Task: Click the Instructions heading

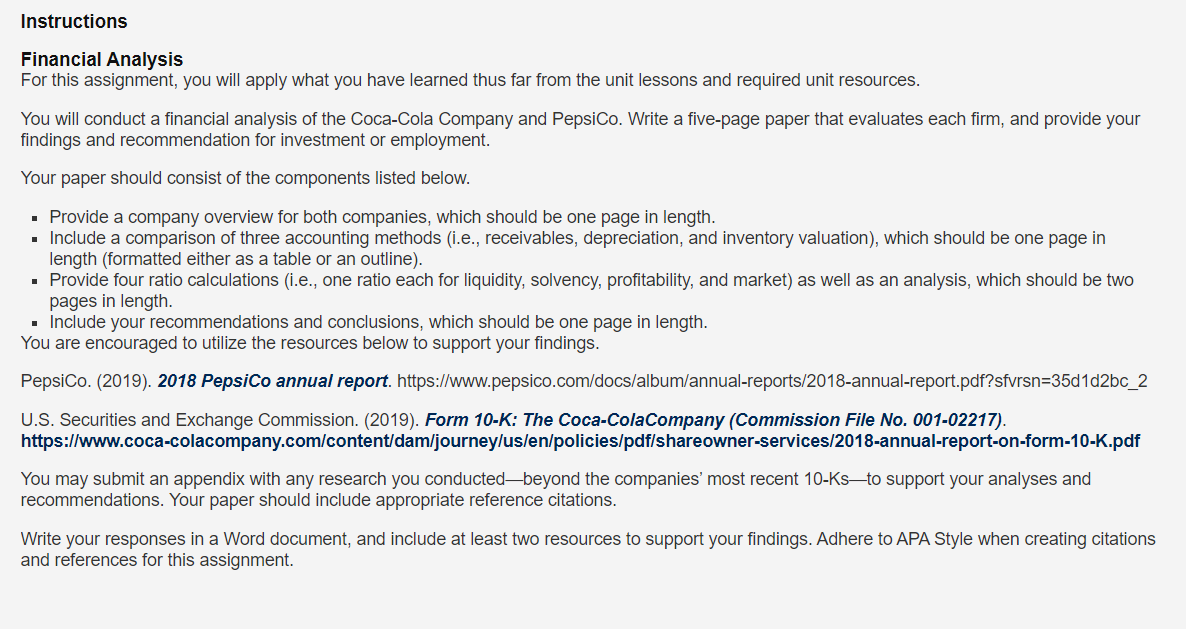Action: 74,22
